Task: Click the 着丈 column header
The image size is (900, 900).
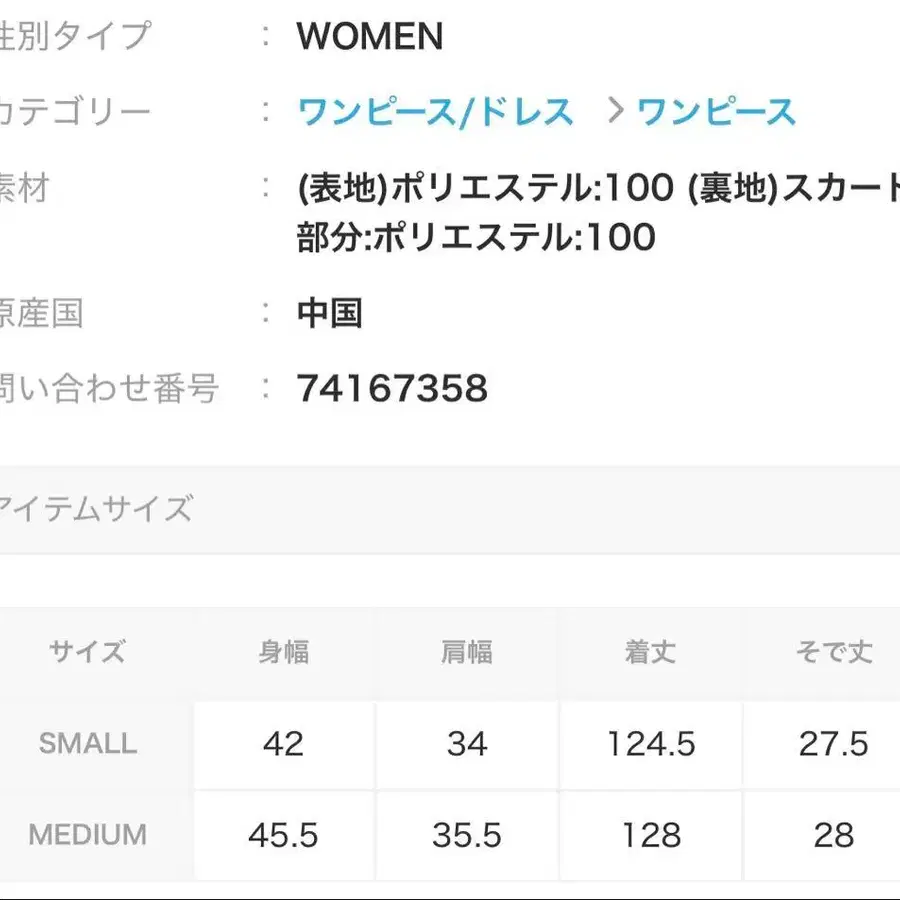Action: (650, 651)
